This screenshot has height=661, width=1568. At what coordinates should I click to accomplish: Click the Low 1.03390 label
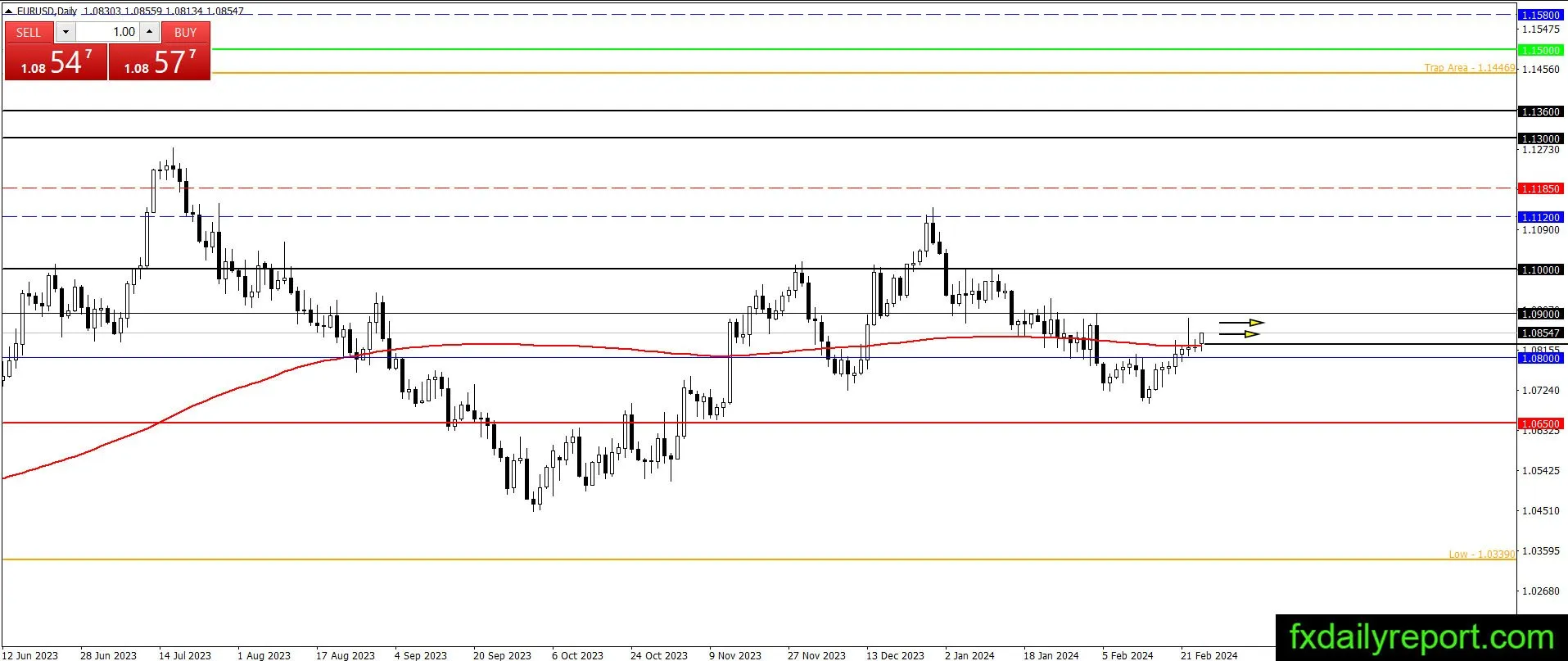[1481, 555]
